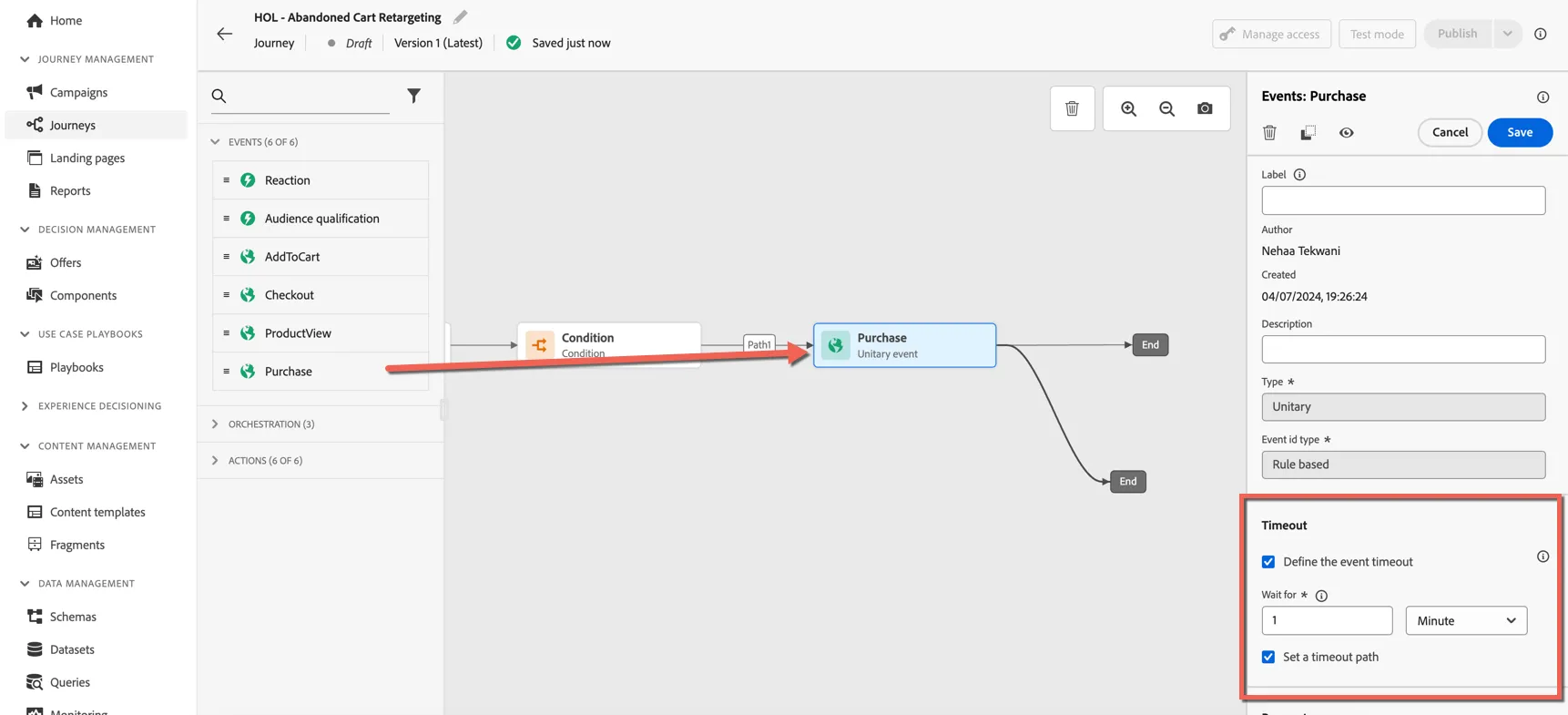Screen dimensions: 1568x715
Task: Click the palette search magnifier icon
Action: click(219, 96)
